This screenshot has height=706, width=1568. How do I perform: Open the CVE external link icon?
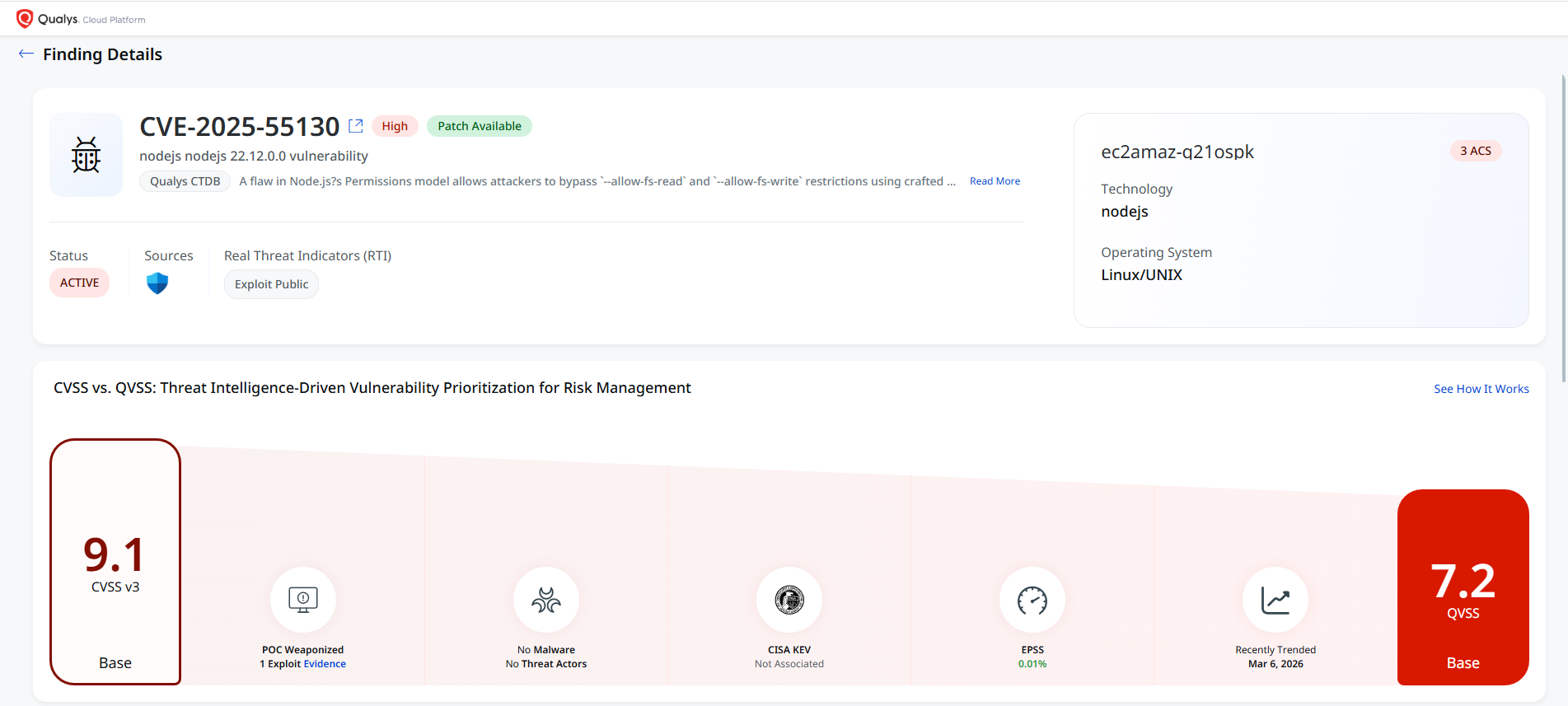point(356,126)
